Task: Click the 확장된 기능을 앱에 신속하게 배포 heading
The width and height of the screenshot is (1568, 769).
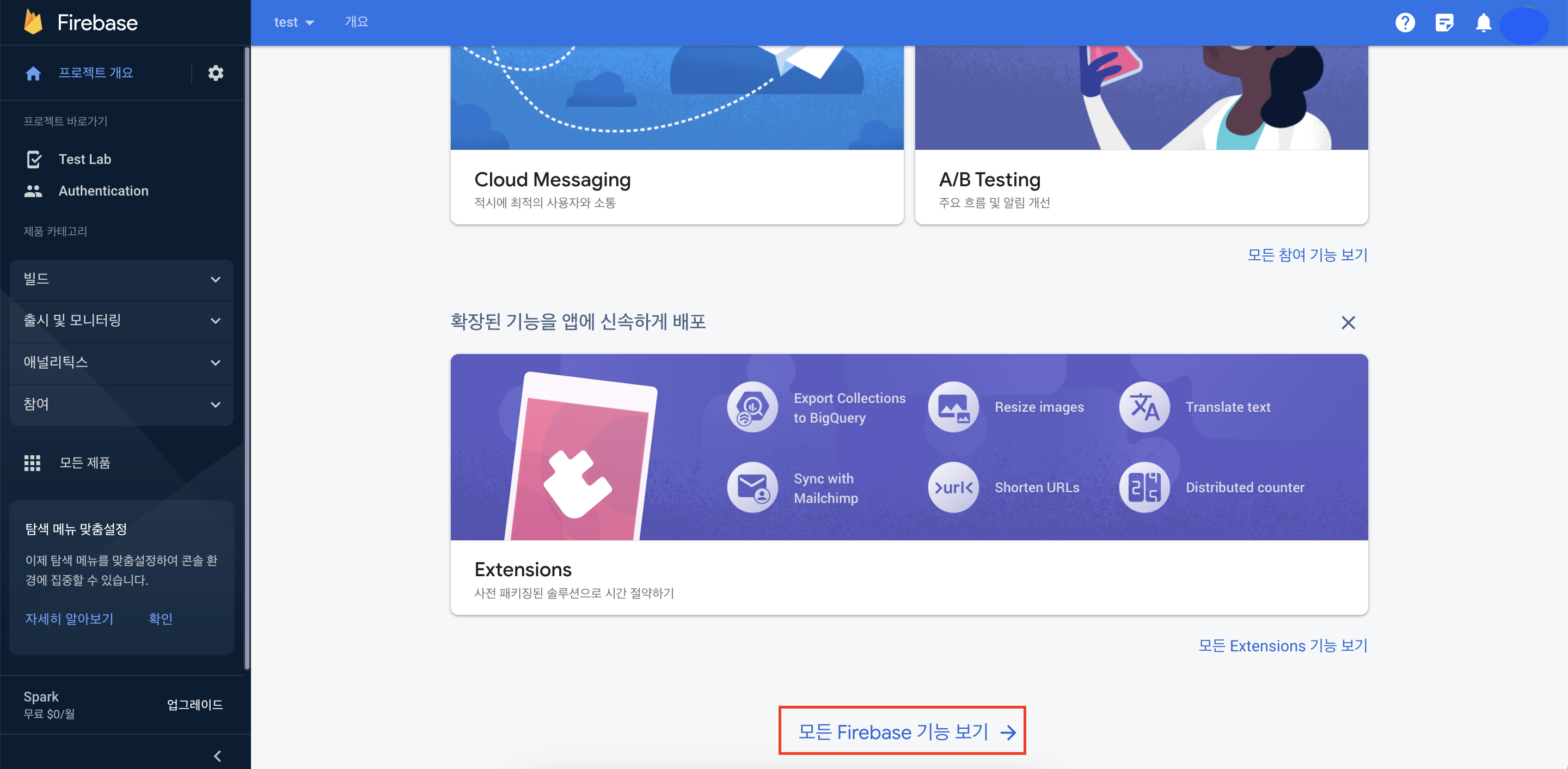Action: [578, 322]
